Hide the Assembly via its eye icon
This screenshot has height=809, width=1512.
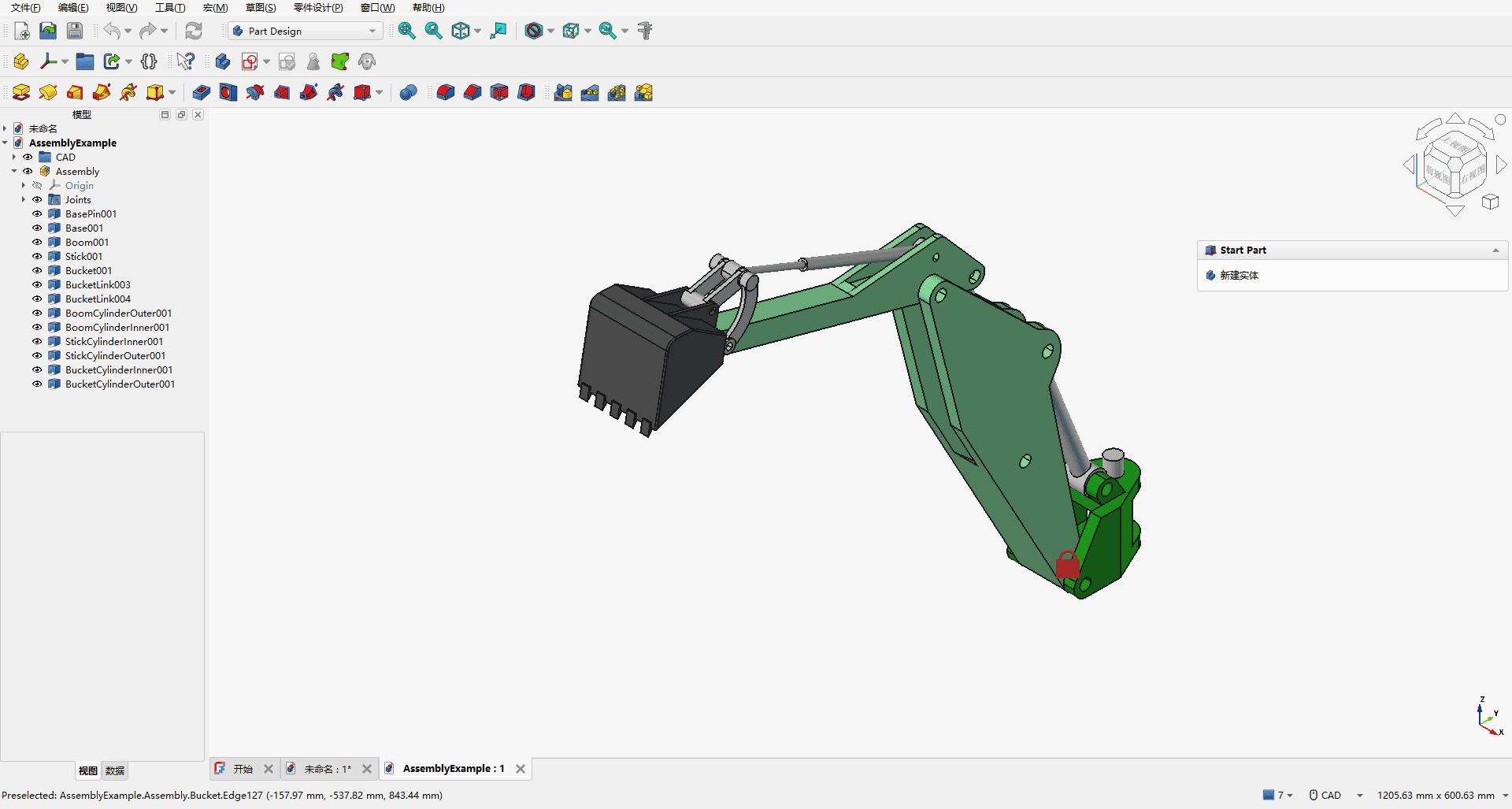coord(28,171)
